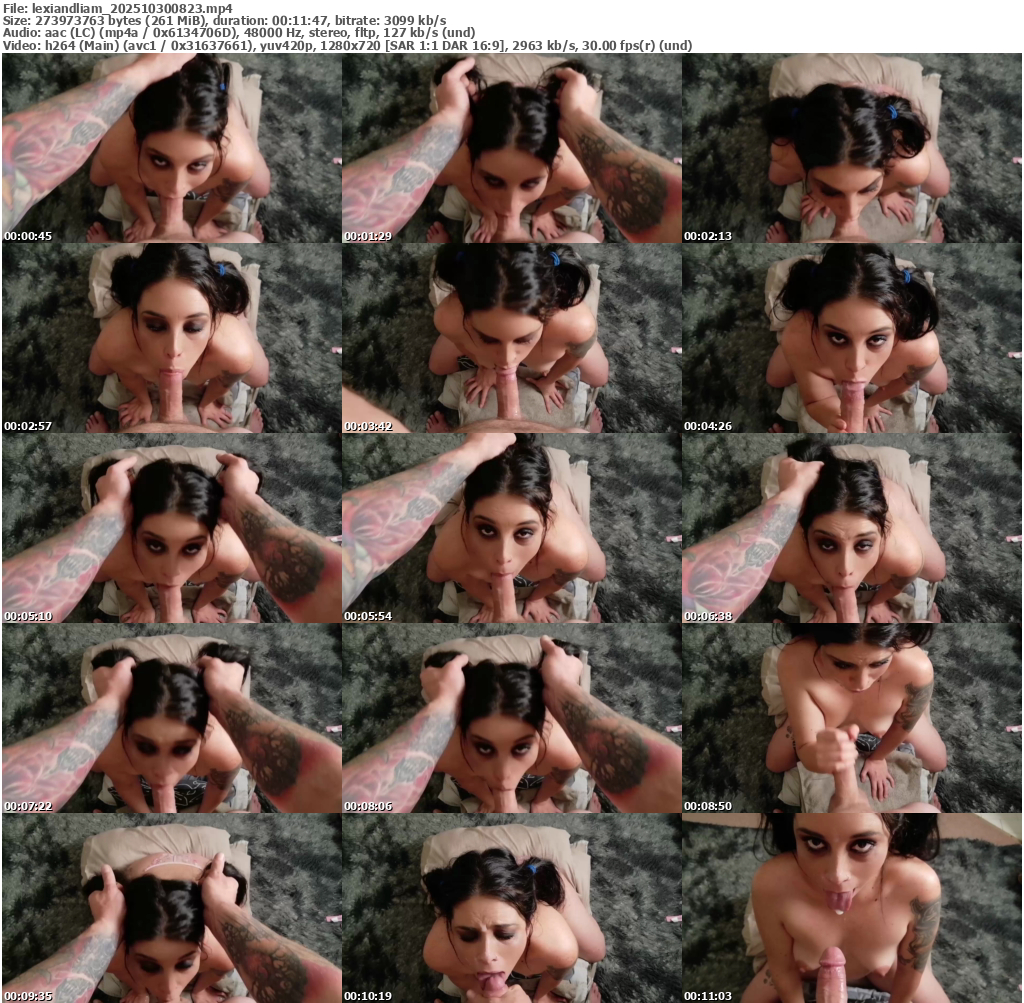Select the thumbnail labeled 00:05:10
This screenshot has width=1024, height=1003.
click(171, 528)
